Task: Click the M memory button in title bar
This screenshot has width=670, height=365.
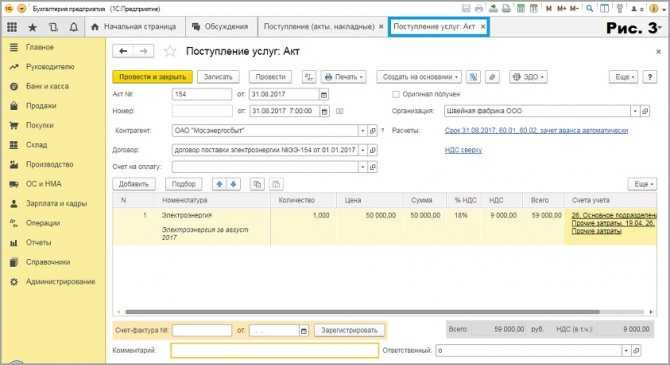Action: [549, 9]
